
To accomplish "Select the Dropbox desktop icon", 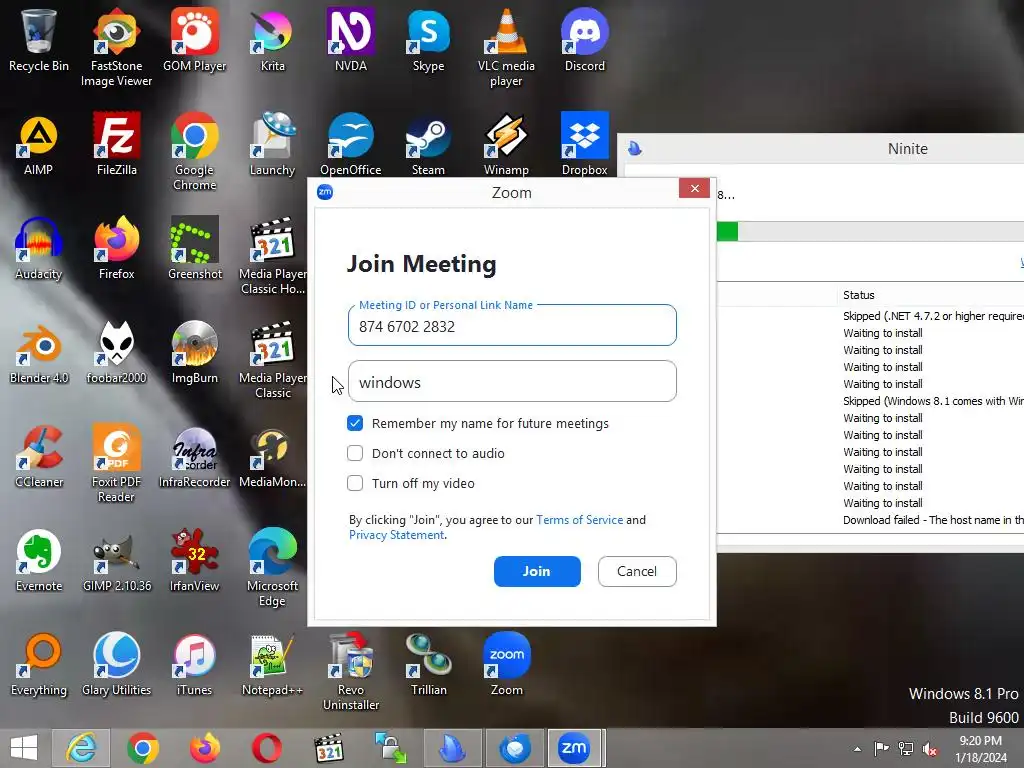I will pyautogui.click(x=584, y=144).
